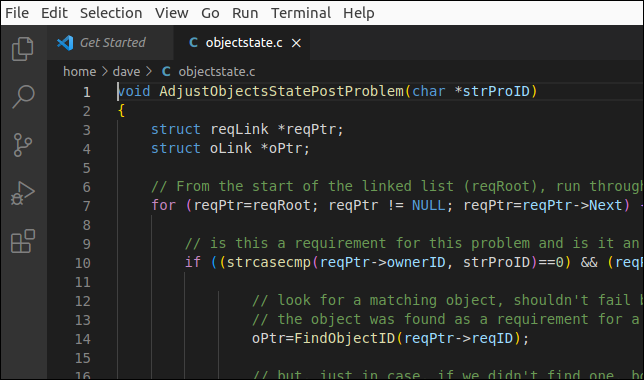Click 'reqPtr->ownerID' on line 10
This screenshot has height=380, width=644.
click(x=382, y=262)
